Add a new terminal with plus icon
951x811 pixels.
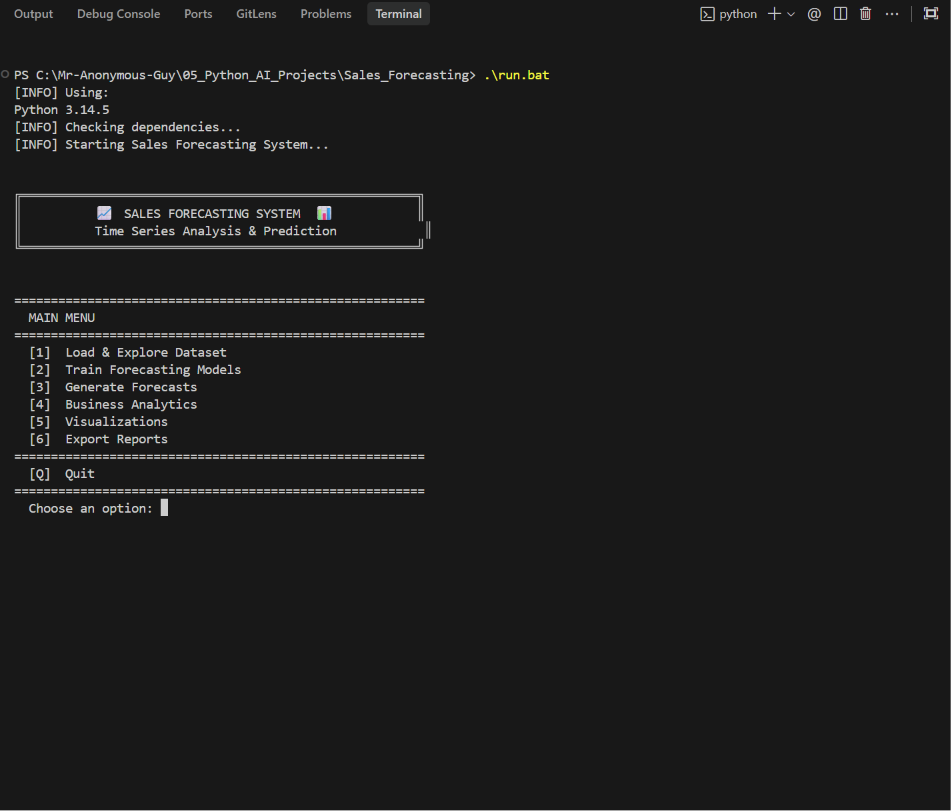click(774, 14)
